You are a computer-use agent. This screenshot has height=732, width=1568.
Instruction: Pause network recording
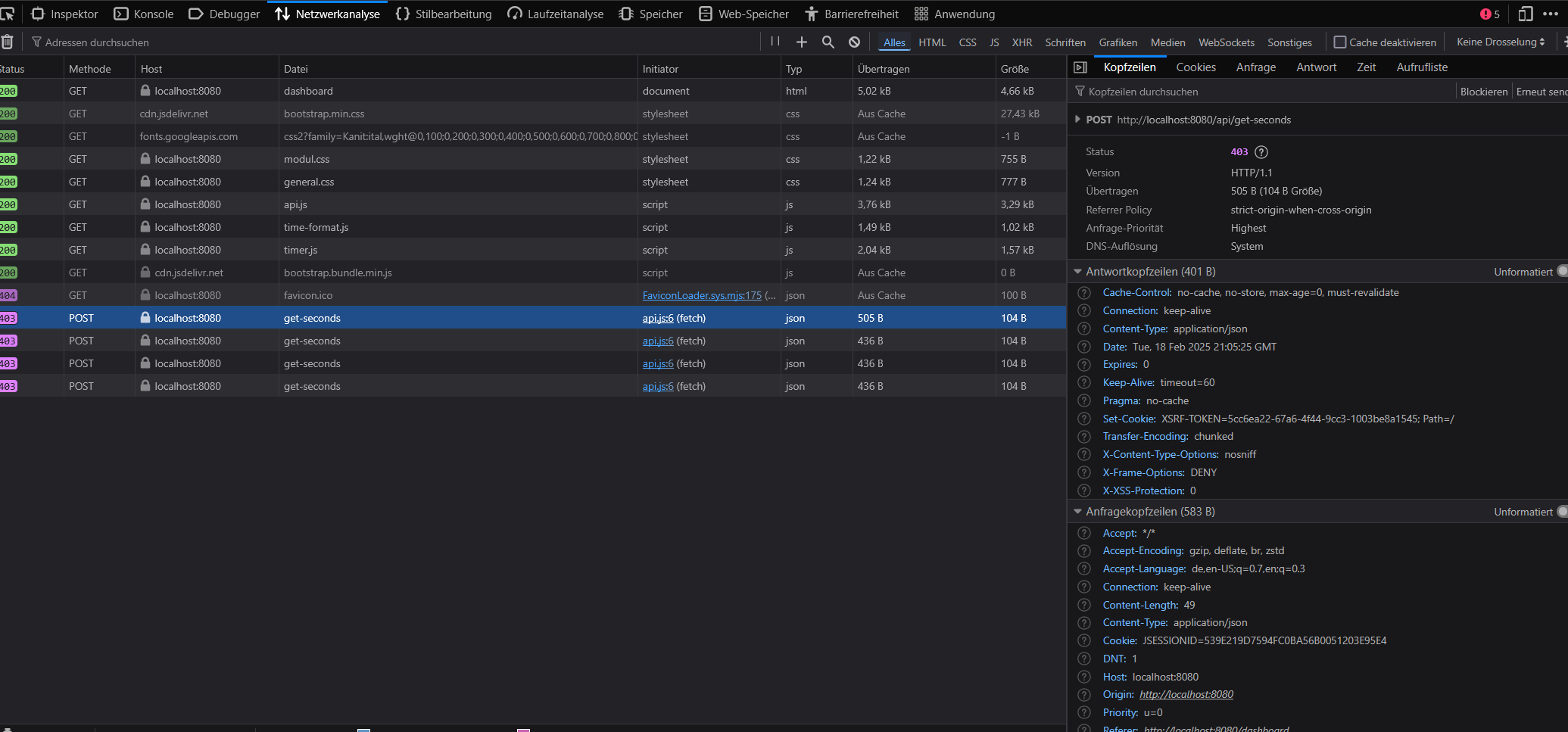[775, 42]
